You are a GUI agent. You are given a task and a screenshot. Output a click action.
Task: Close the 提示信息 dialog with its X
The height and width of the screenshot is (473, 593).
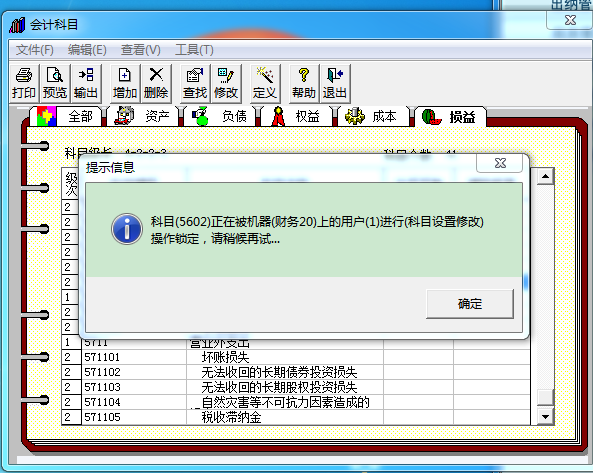tap(500, 163)
